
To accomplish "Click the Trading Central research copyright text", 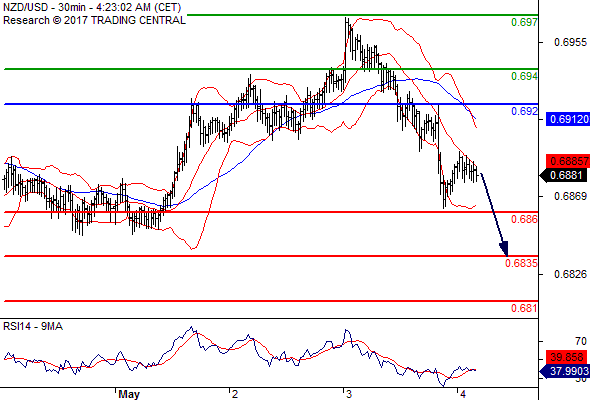I will pos(94,20).
